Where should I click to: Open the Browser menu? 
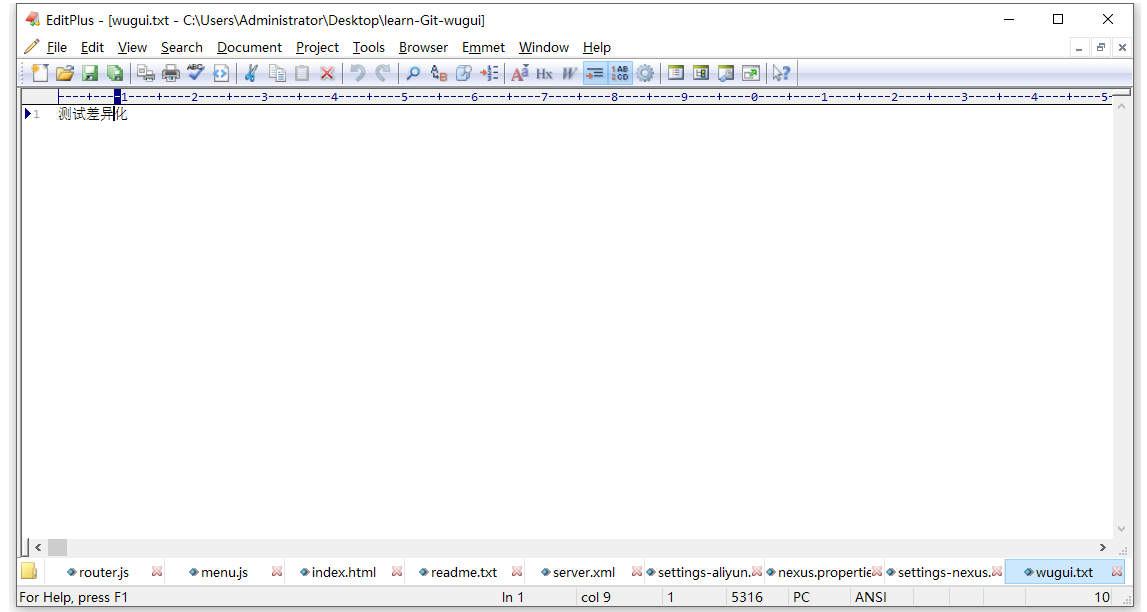pos(424,48)
